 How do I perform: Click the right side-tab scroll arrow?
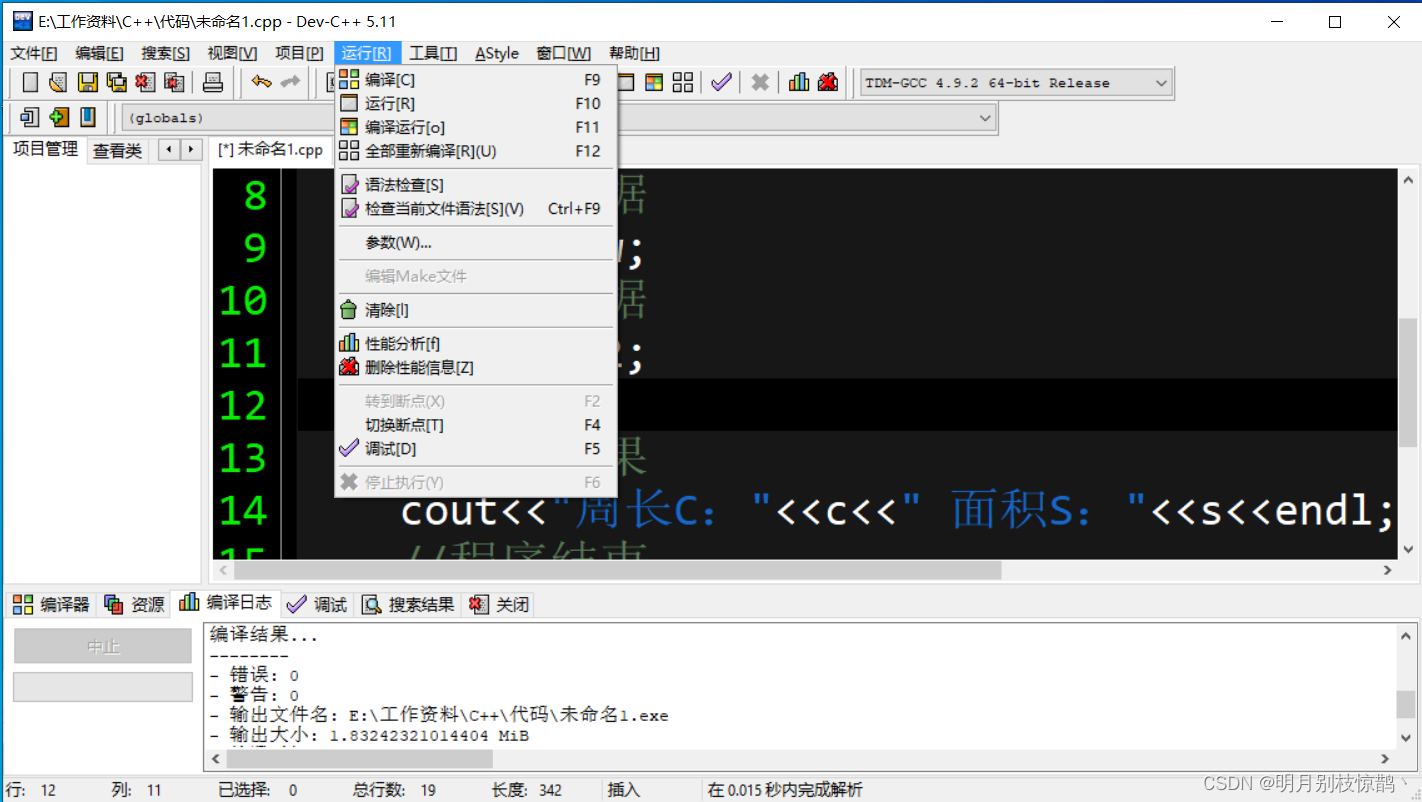[191, 150]
